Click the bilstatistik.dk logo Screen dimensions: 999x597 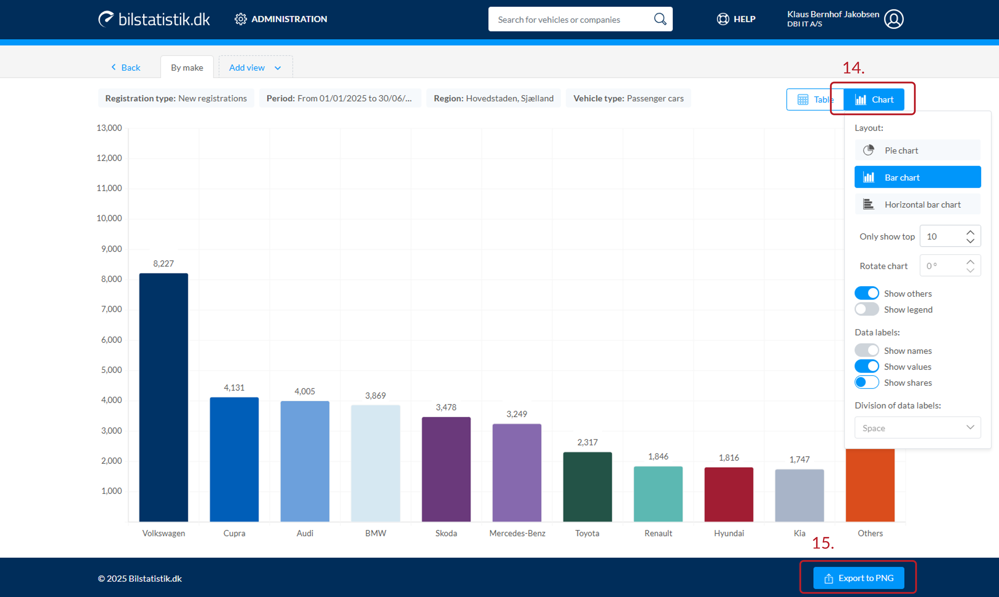pos(153,19)
